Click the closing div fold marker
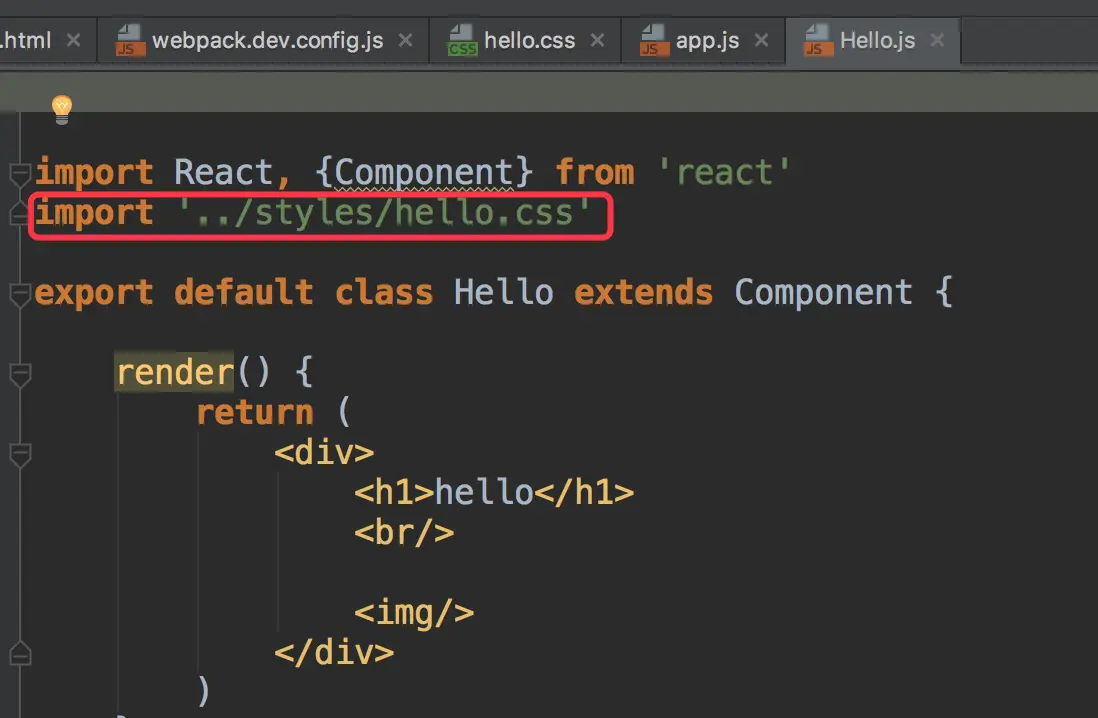The height and width of the screenshot is (718, 1098). pyautogui.click(x=20, y=654)
